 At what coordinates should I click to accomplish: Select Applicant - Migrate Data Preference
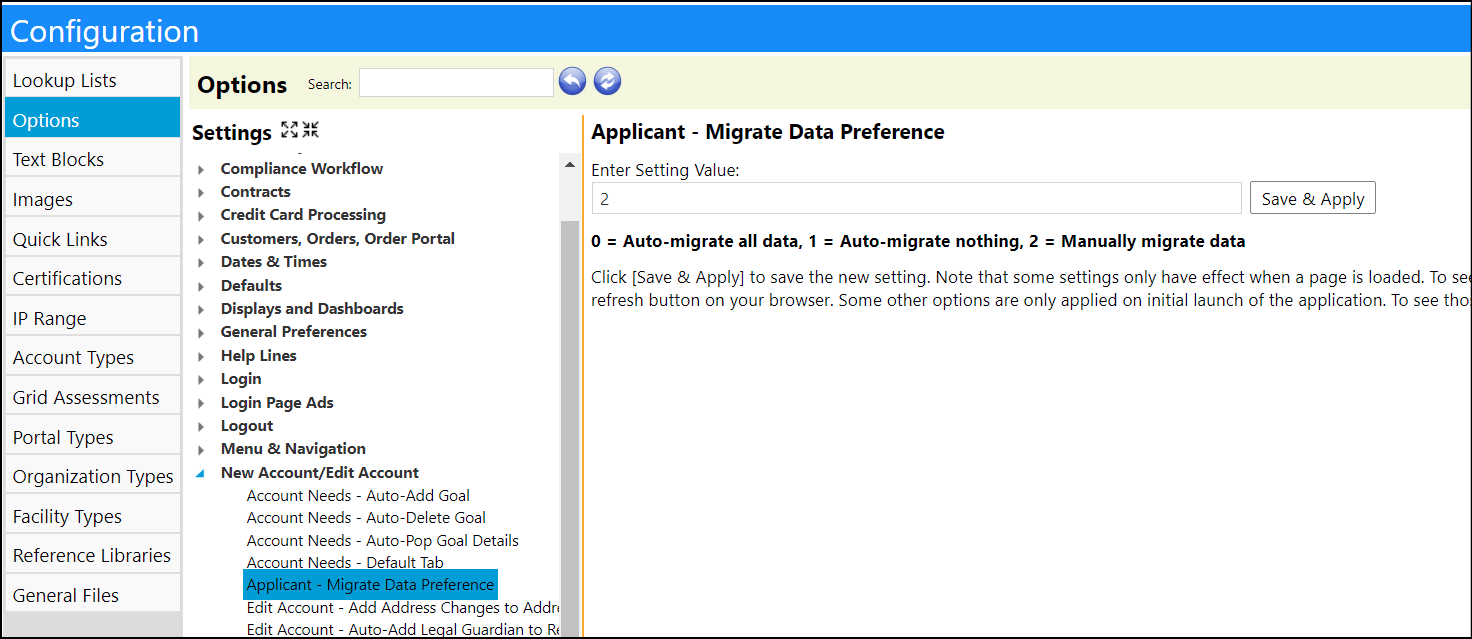[x=370, y=584]
